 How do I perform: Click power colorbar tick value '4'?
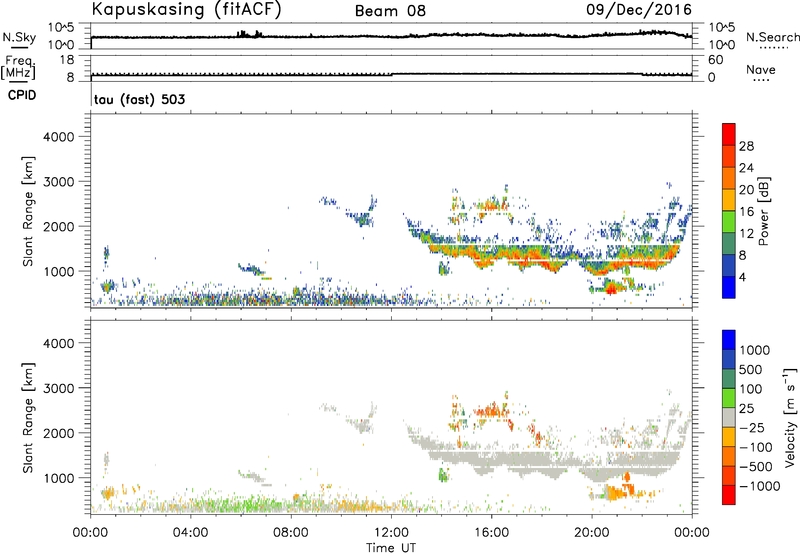click(x=742, y=277)
